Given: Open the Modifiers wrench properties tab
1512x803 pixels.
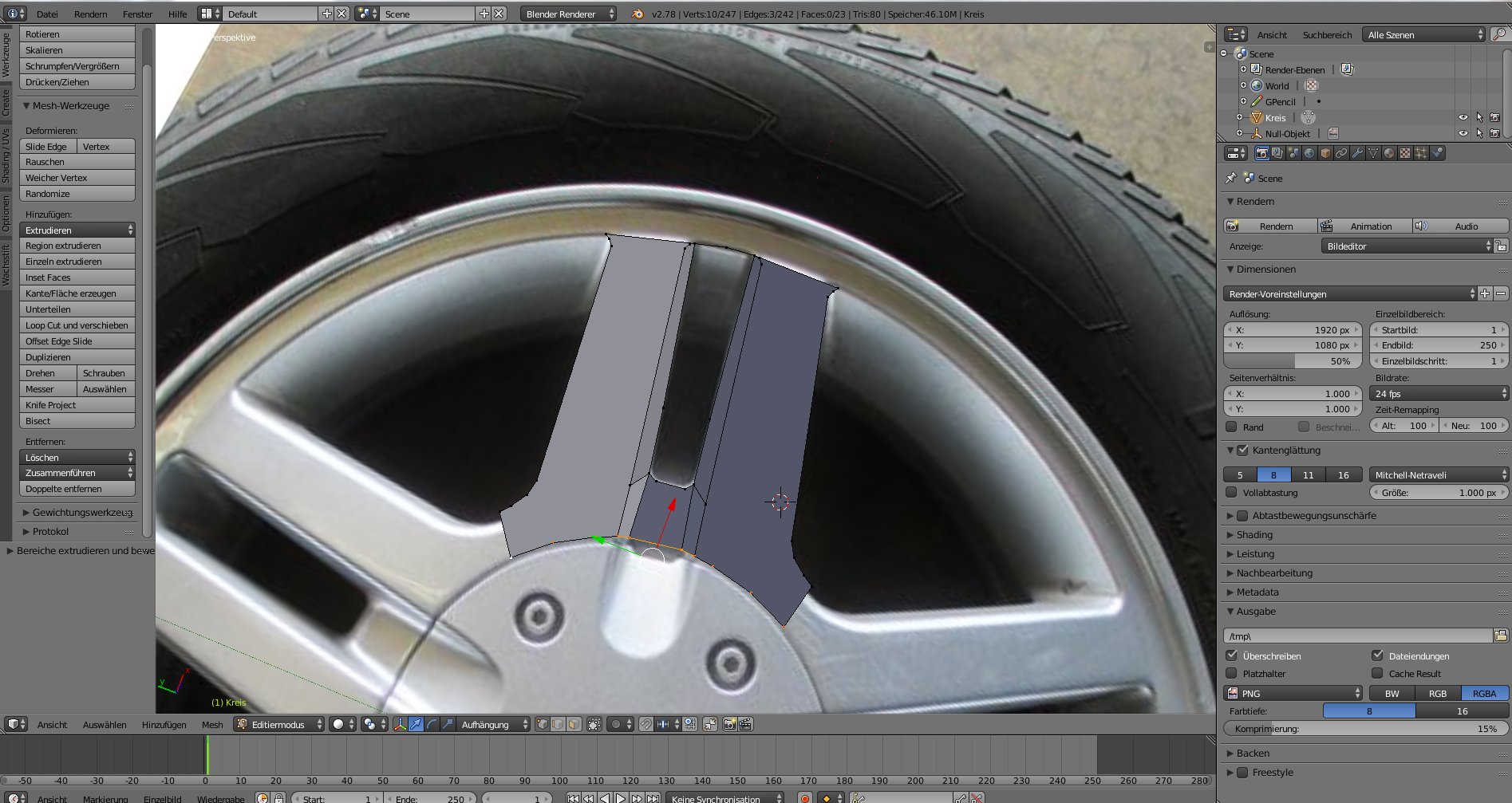Looking at the screenshot, I should tap(1357, 153).
